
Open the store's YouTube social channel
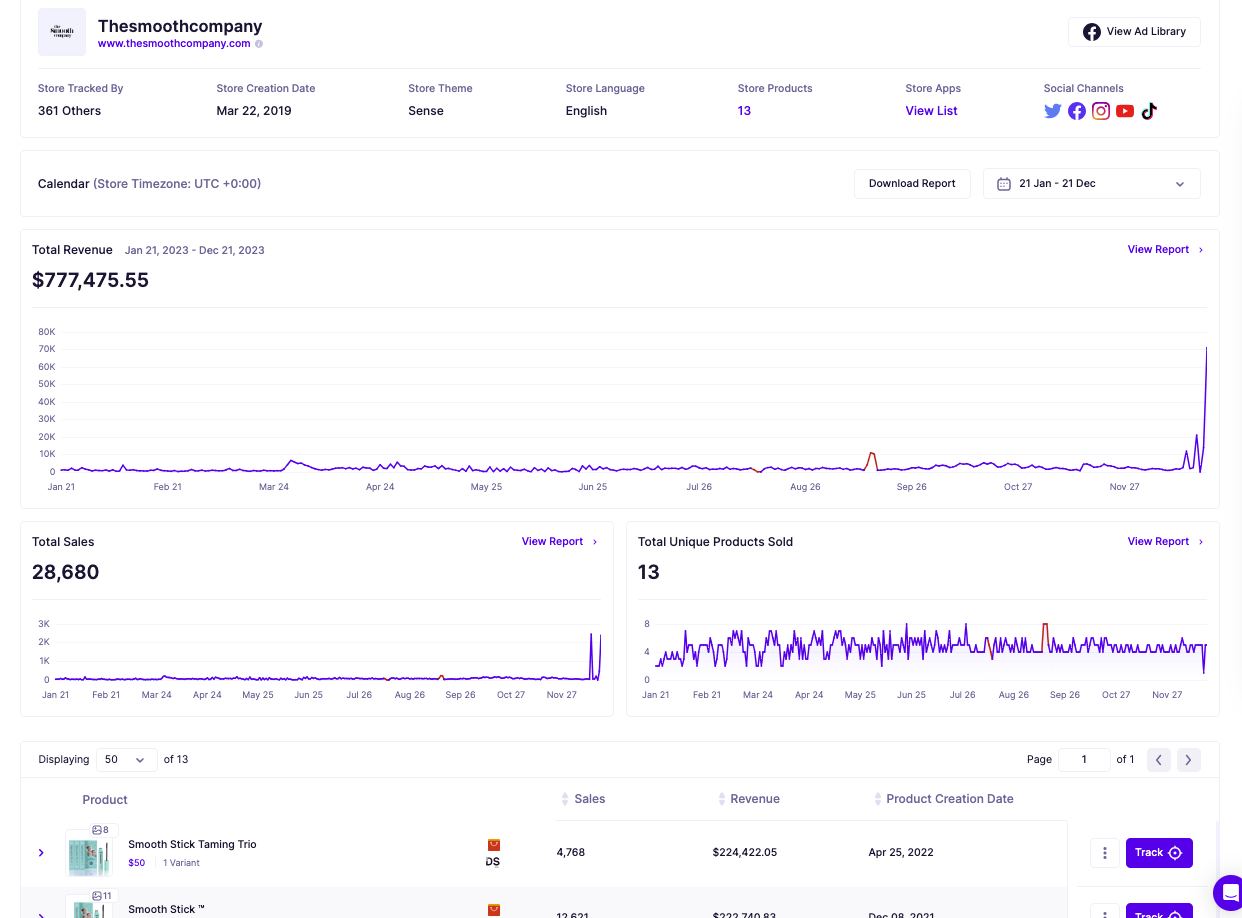pos(1124,111)
